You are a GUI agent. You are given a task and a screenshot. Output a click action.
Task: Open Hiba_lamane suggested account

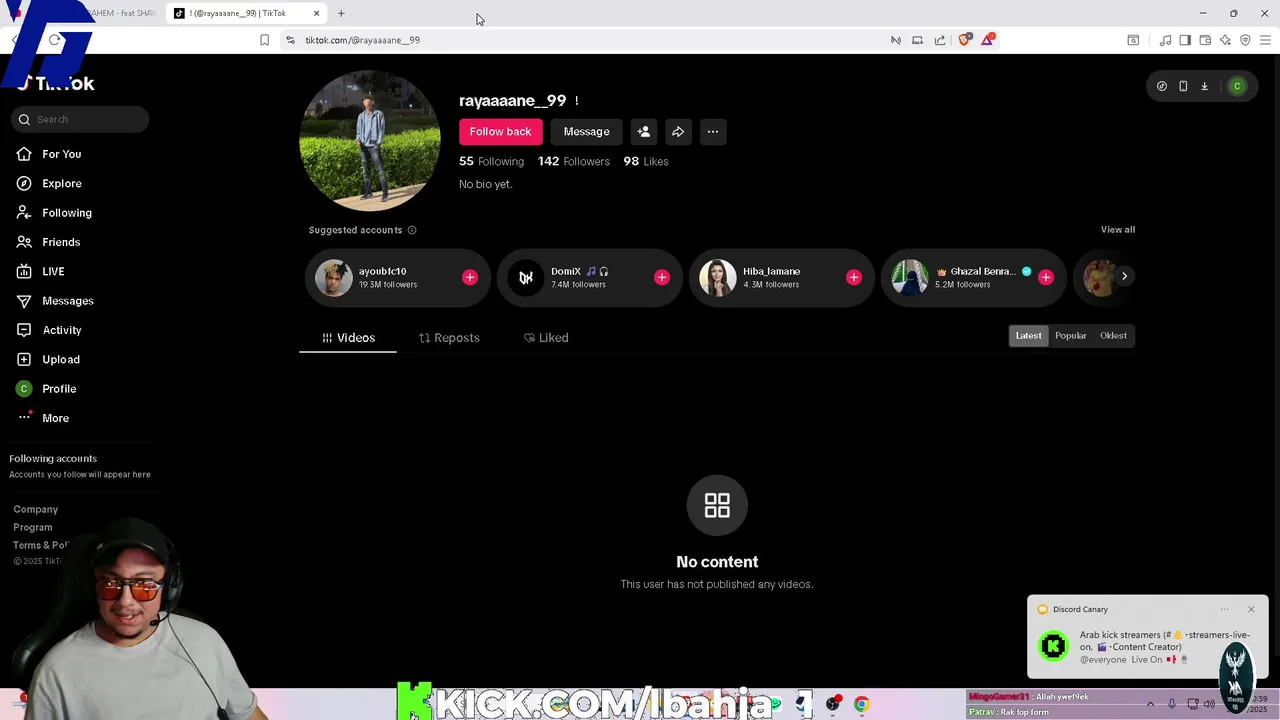click(x=781, y=277)
